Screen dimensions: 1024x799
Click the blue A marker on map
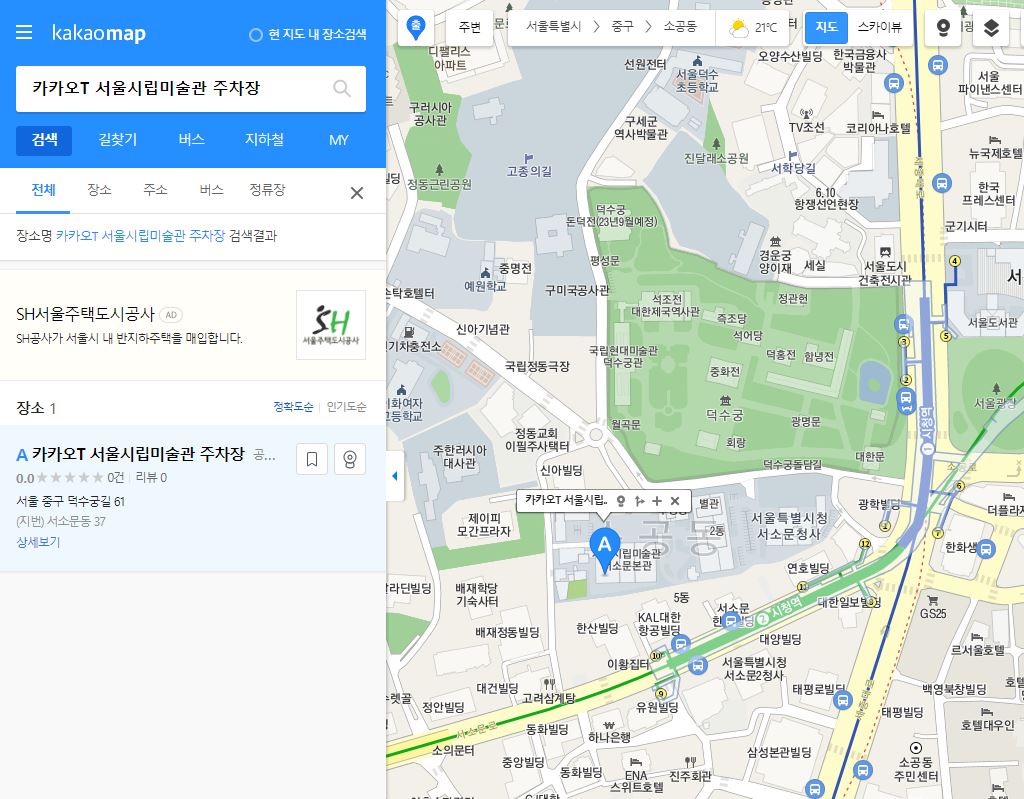[605, 549]
